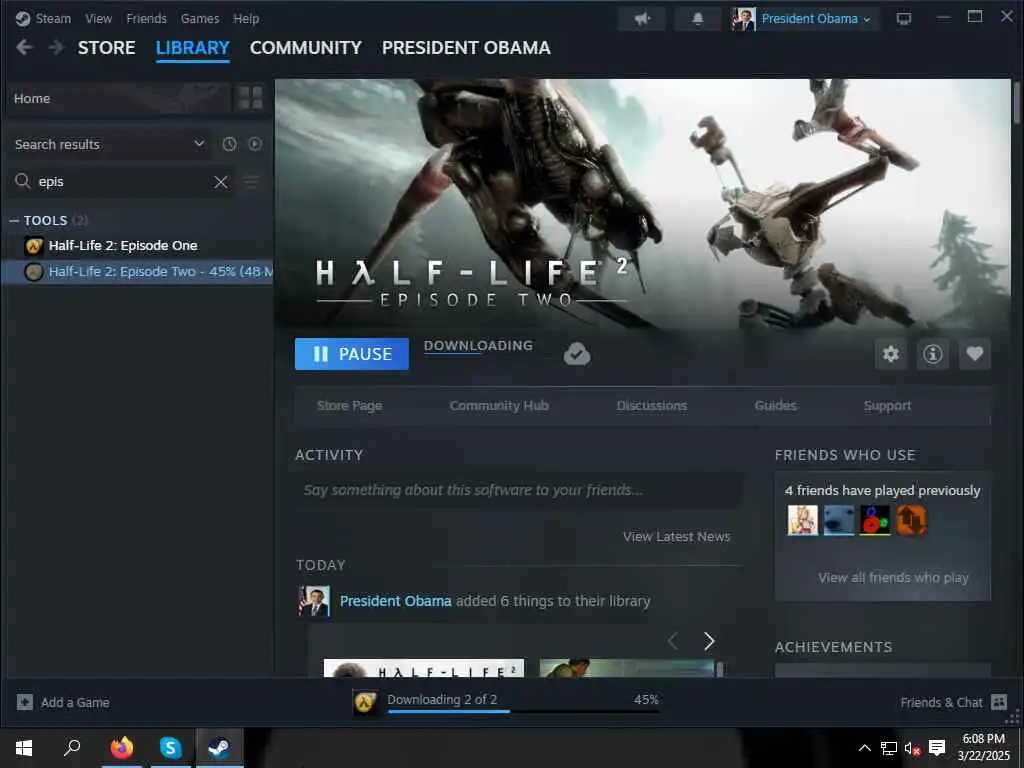Screen dimensions: 1024x768
Task: Open Windows Start menu
Action: [24, 748]
